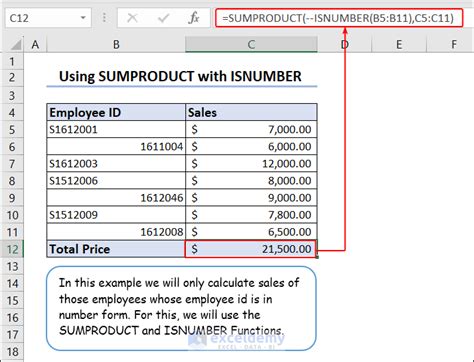Select row 15 header

click(x=12, y=301)
